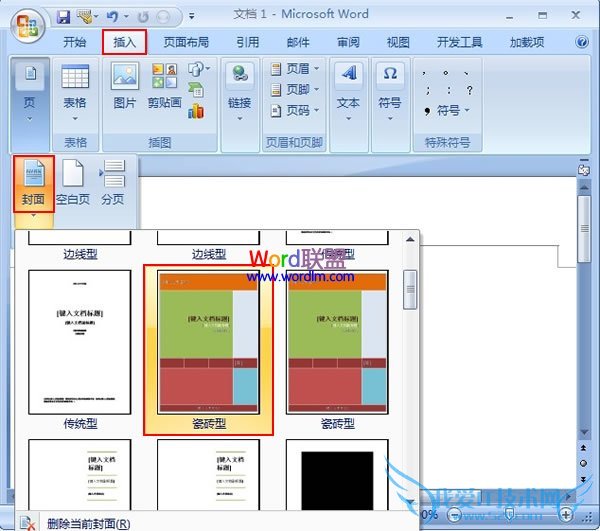This screenshot has height=531, width=600.
Task: Insert a table using the 表格 icon
Action: 75,76
